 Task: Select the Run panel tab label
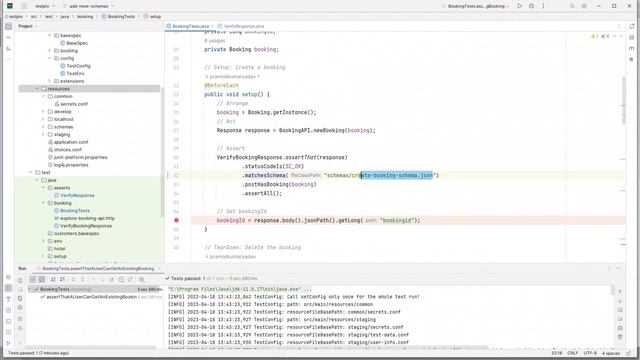[x=22, y=269]
